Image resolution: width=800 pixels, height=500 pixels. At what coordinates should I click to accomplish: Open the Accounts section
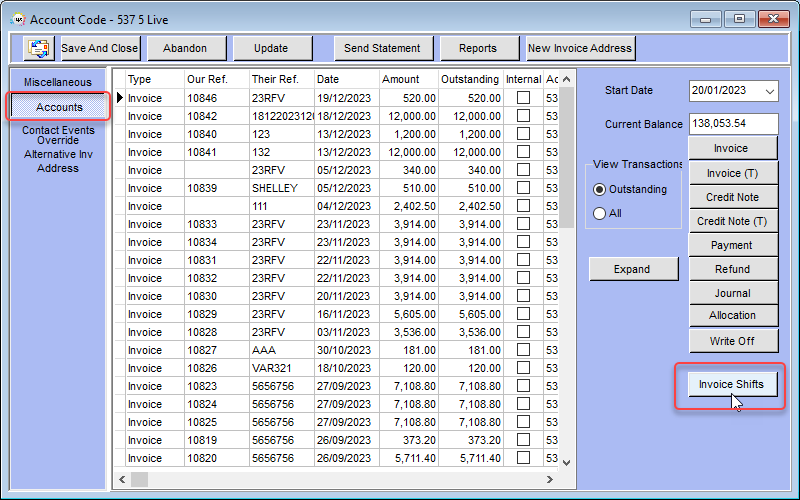pos(58,106)
